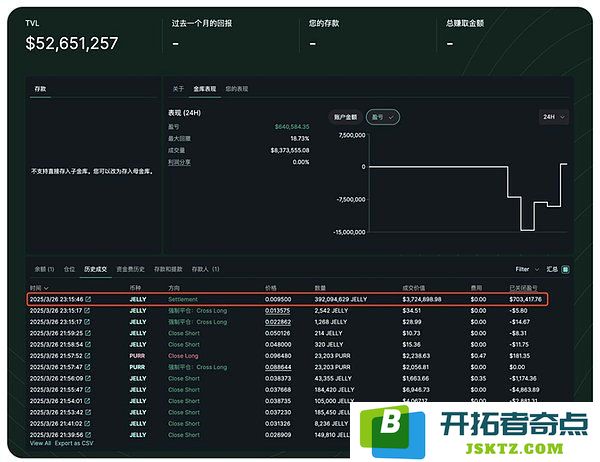Open explorer link icon for 21:57:47 trade
Screen dimensions: 600x462
[x=88, y=367]
